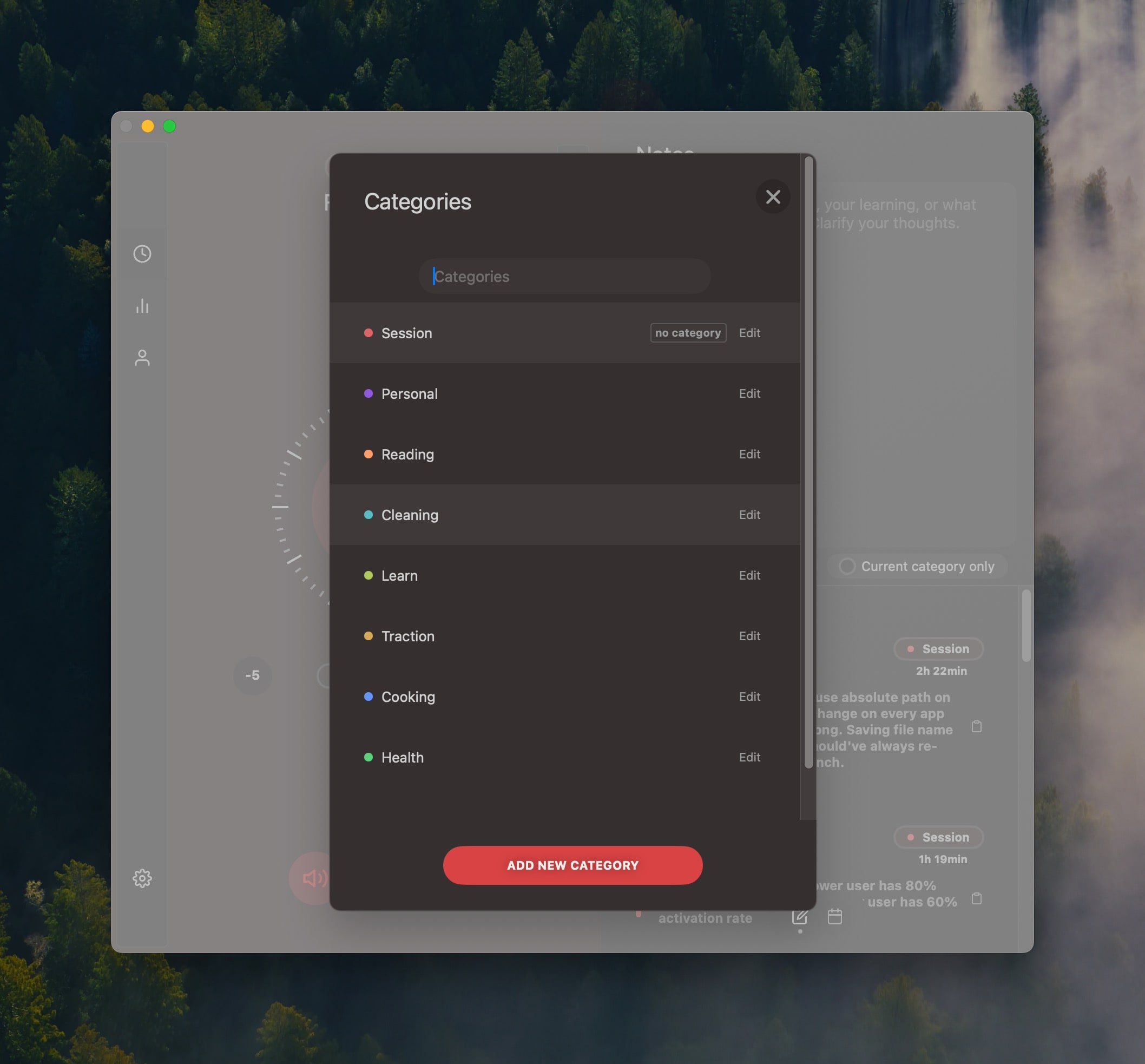This screenshot has height=1064, width=1145.
Task: Click the Categories search field
Action: coord(564,277)
